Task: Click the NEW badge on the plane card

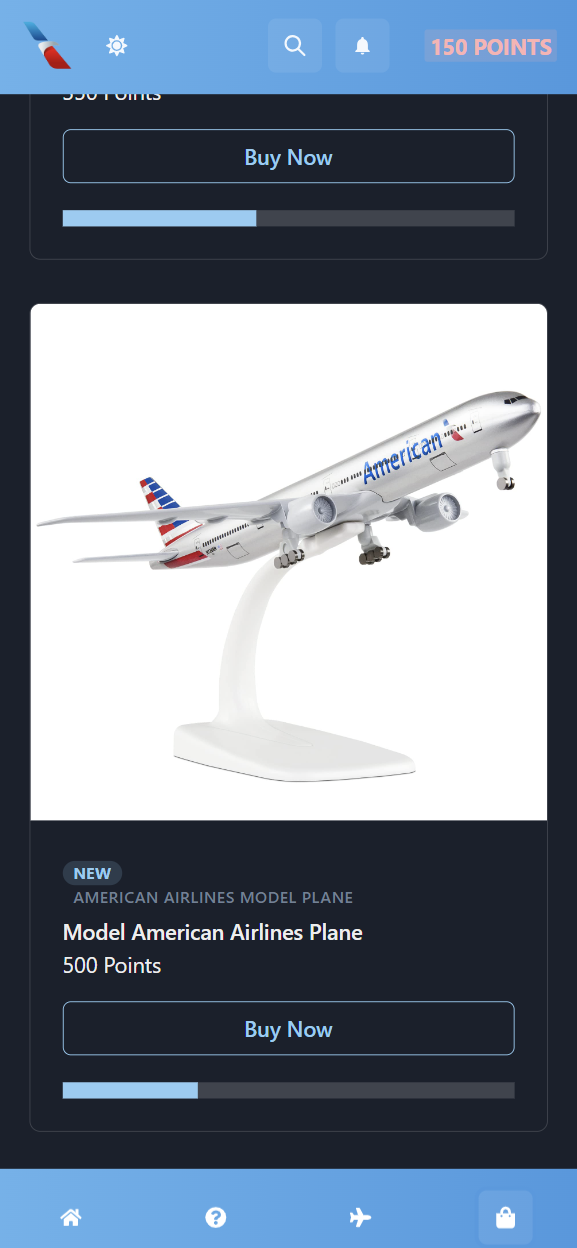Action: [92, 873]
